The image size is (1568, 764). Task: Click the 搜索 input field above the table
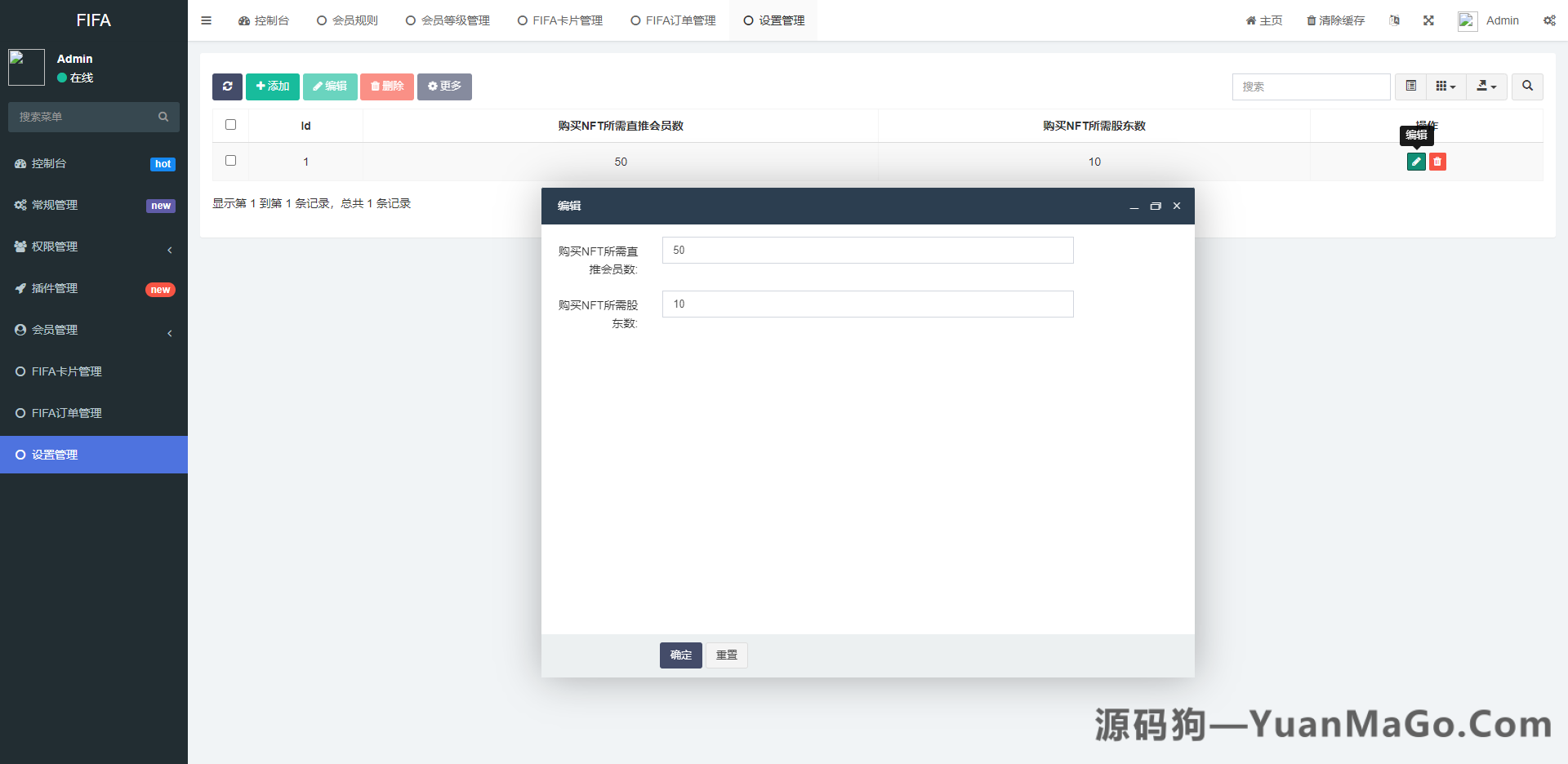[1311, 87]
